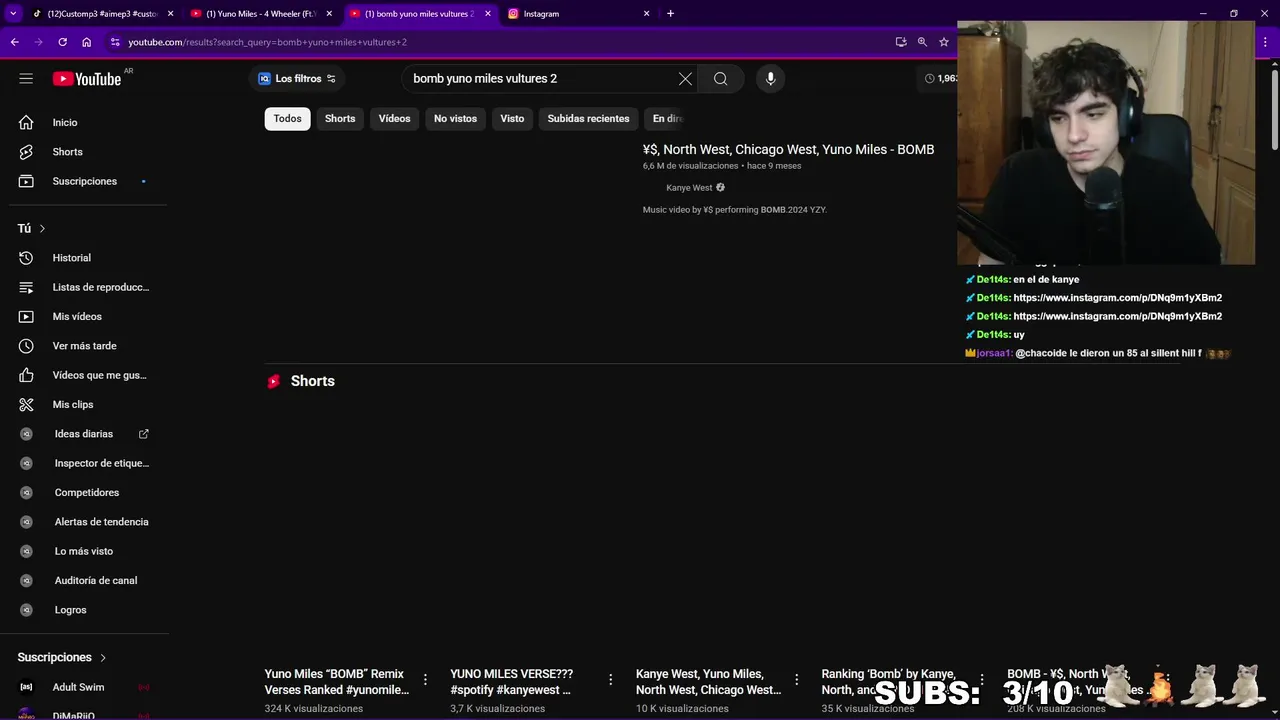Screen dimensions: 1280x720
Task: Open Ver más tarde list
Action: (x=84, y=346)
